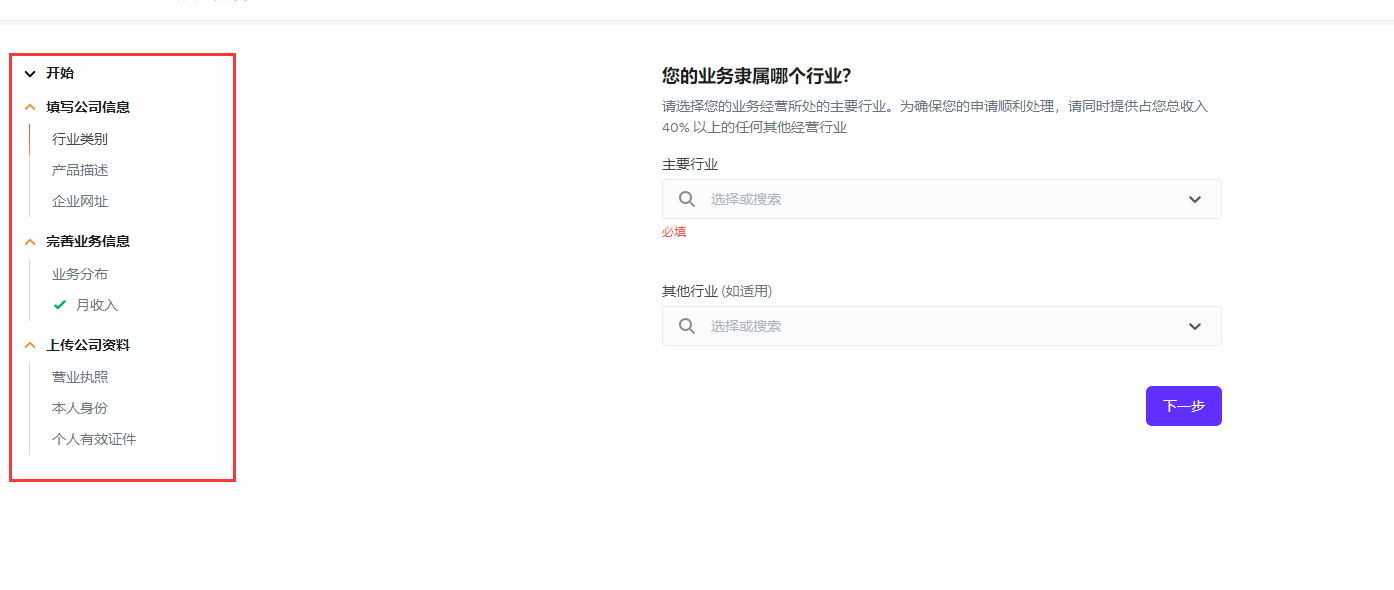Collapse the 完善业务信息 section
This screenshot has height=590, width=1394.
click(x=30, y=241)
